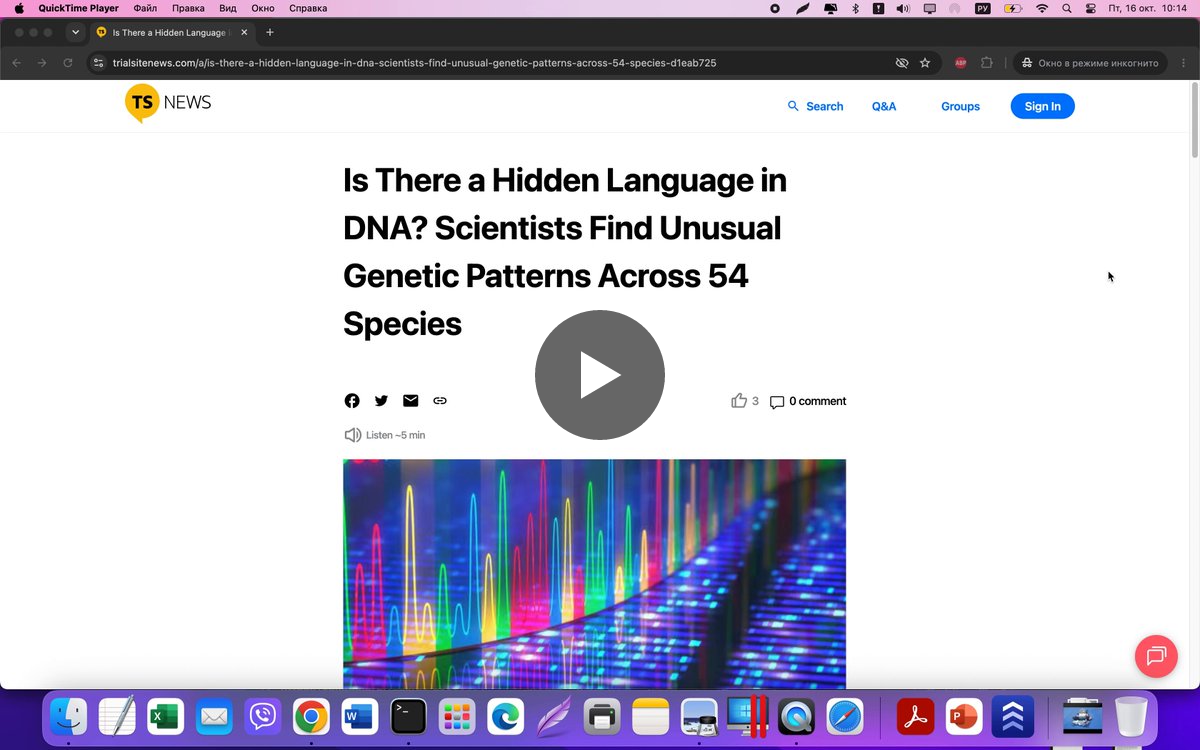Screen dimensions: 1200x750
Task: Click the TS News logo
Action: [168, 103]
